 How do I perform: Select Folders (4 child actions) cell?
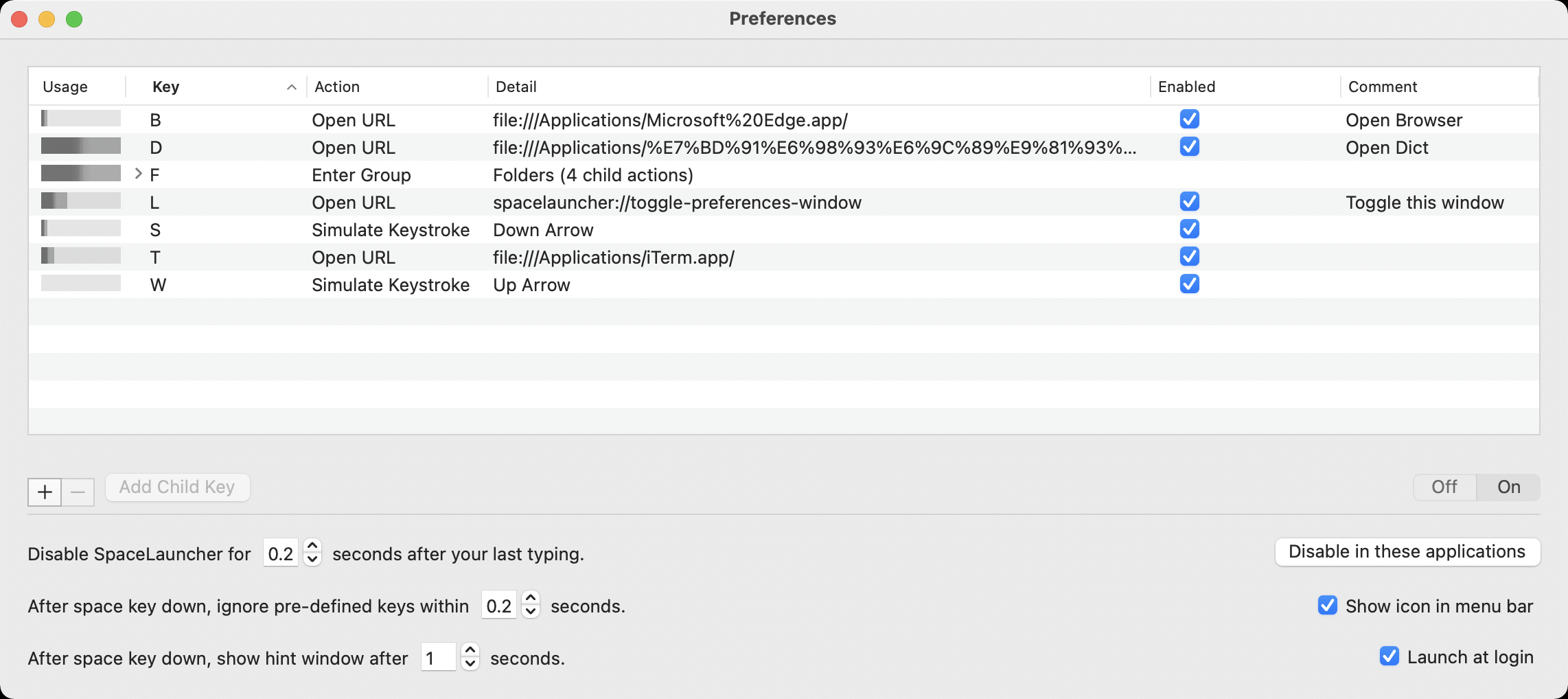593,175
